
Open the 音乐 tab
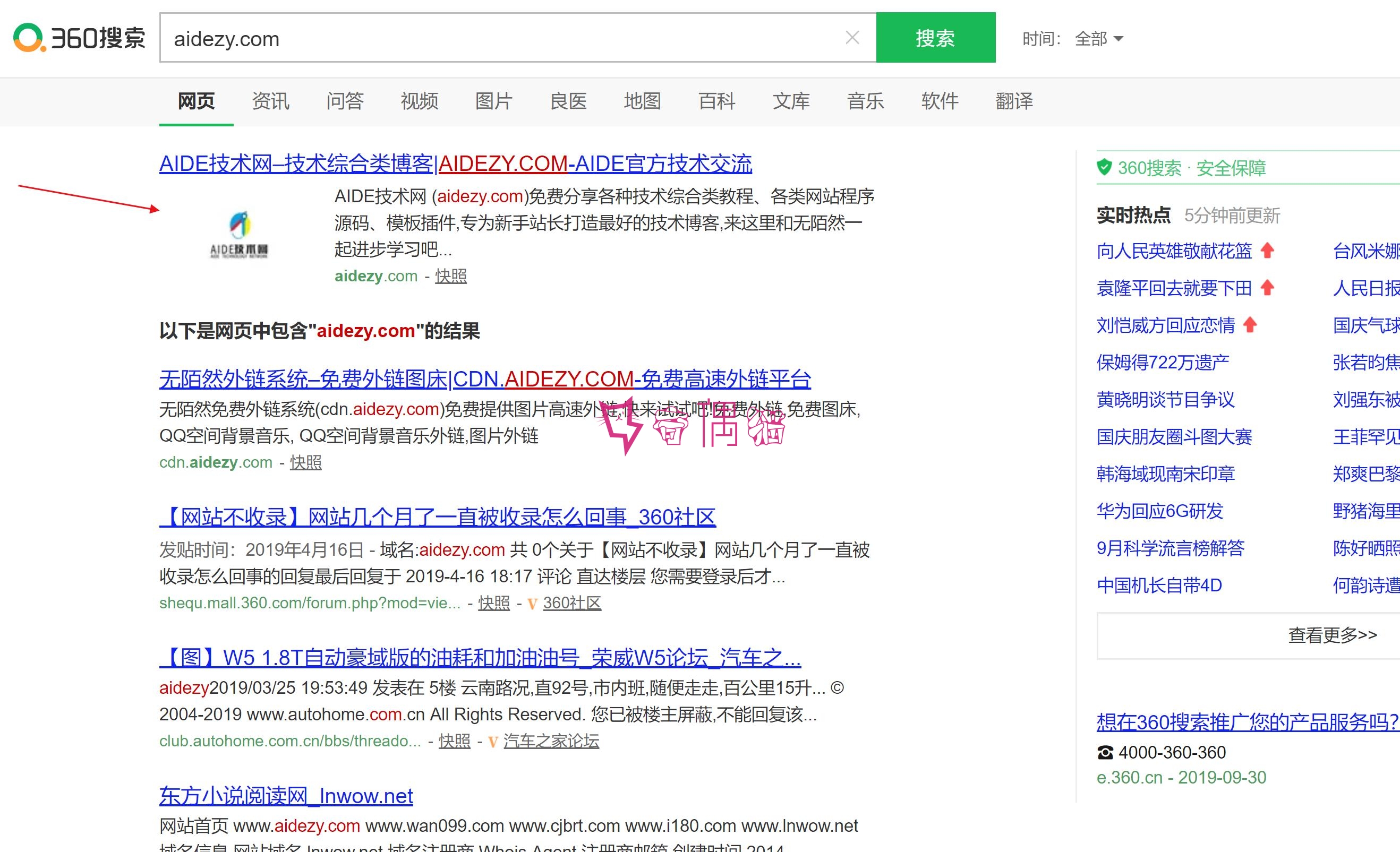coord(865,101)
